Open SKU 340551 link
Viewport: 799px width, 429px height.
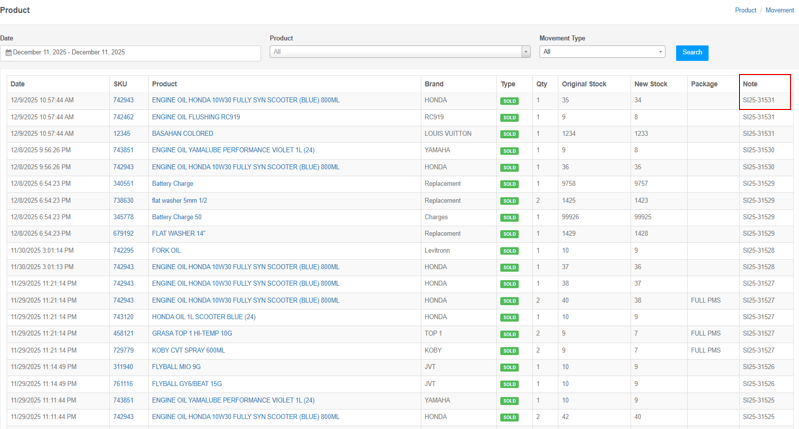tap(123, 184)
